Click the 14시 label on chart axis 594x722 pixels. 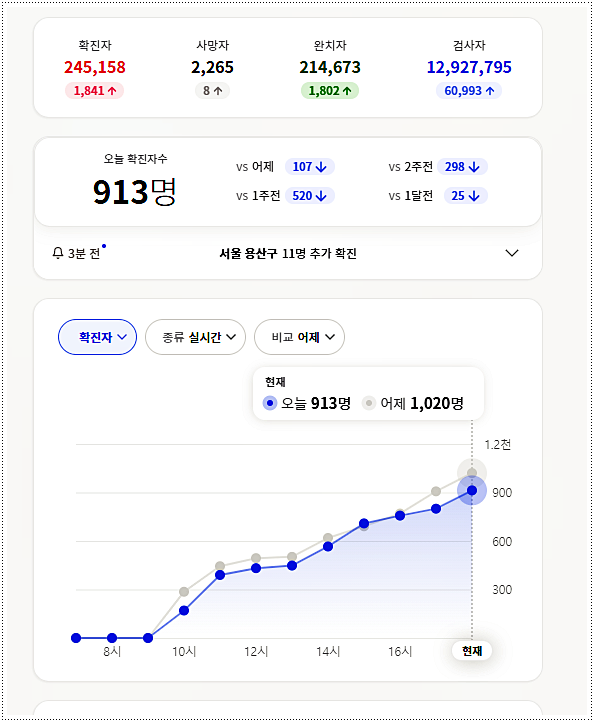click(328, 651)
